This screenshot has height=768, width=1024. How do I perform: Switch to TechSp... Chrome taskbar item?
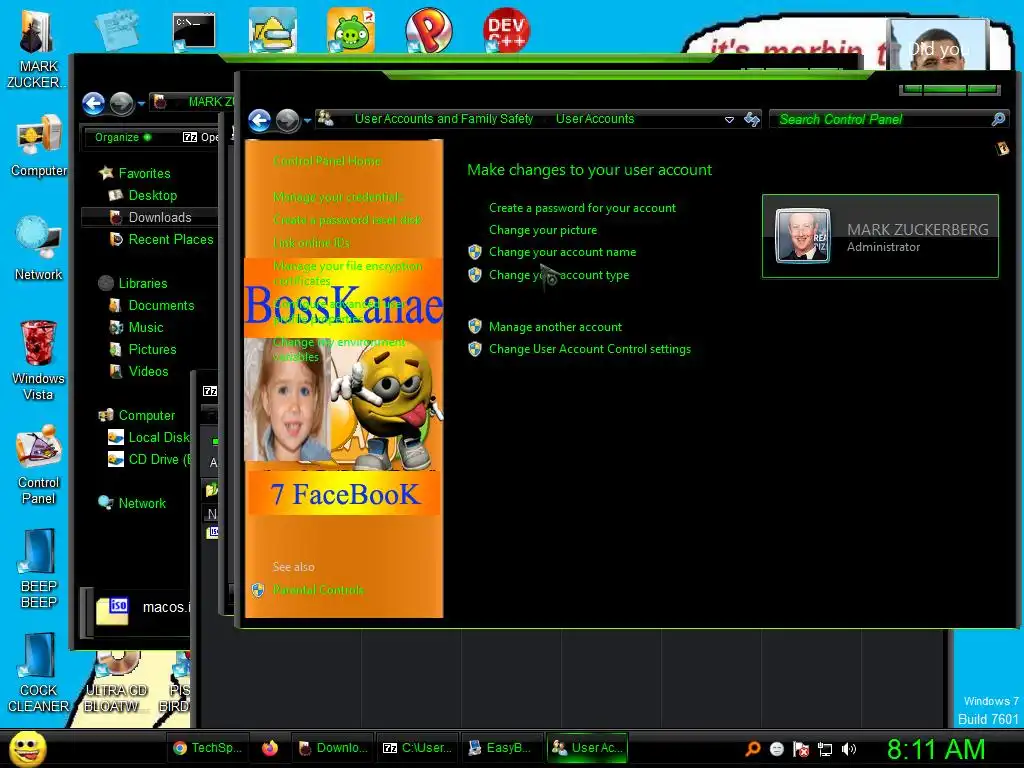tap(208, 748)
